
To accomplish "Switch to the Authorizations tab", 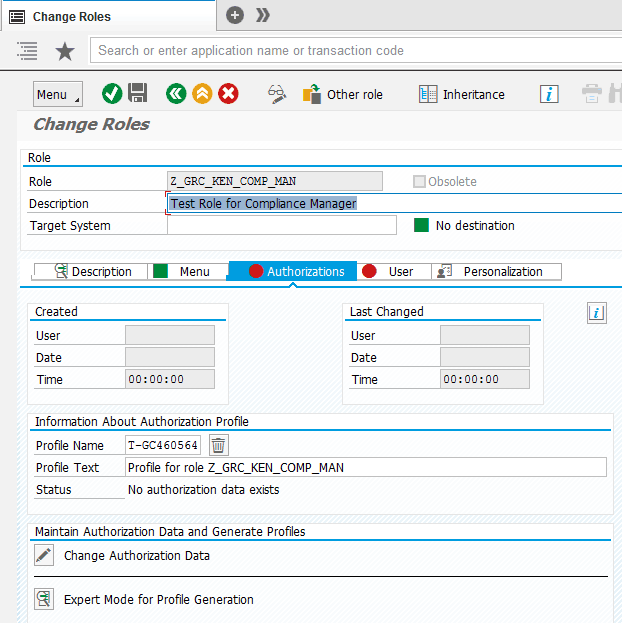I will coord(296,271).
